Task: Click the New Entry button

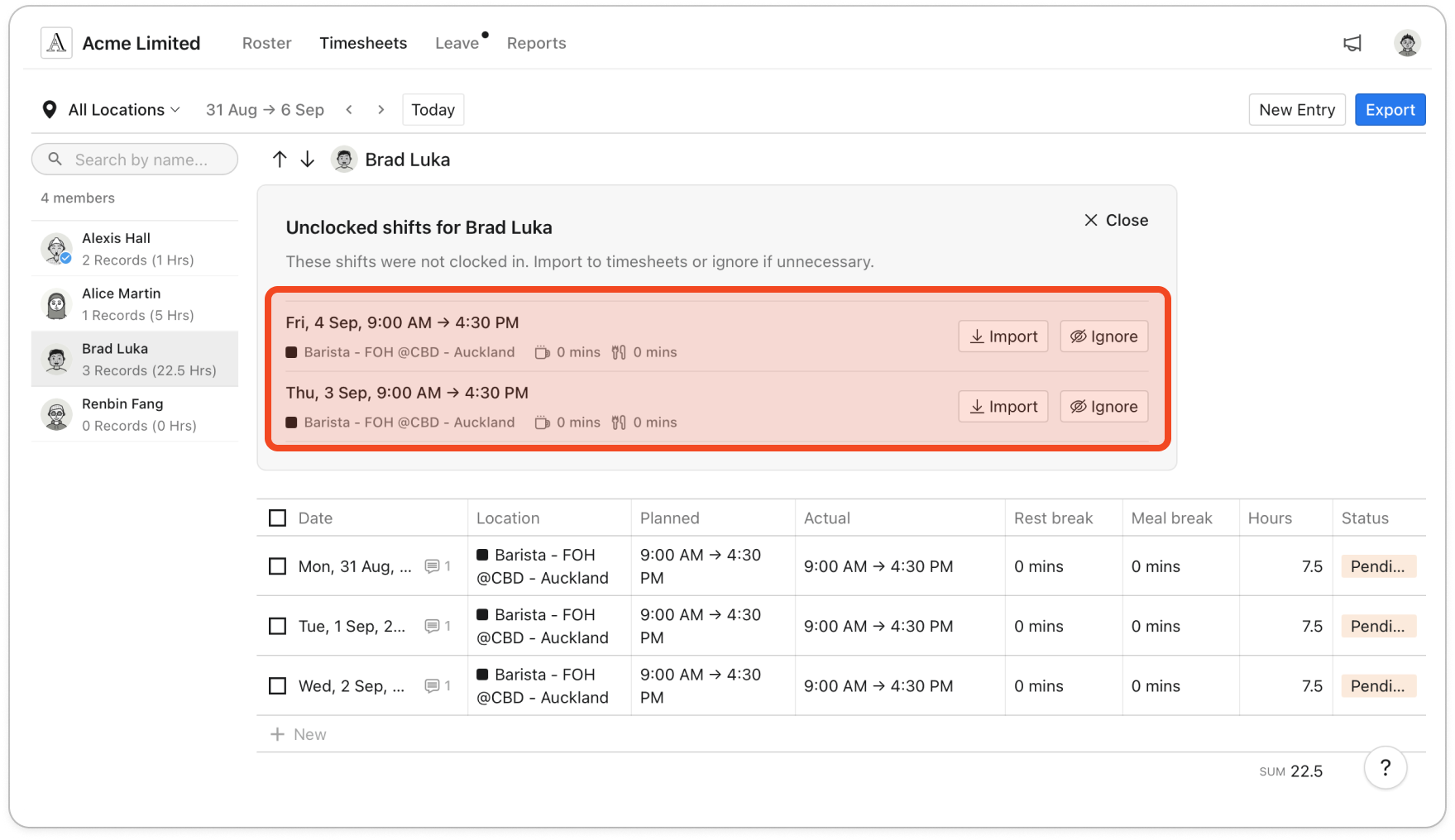Action: point(1297,110)
